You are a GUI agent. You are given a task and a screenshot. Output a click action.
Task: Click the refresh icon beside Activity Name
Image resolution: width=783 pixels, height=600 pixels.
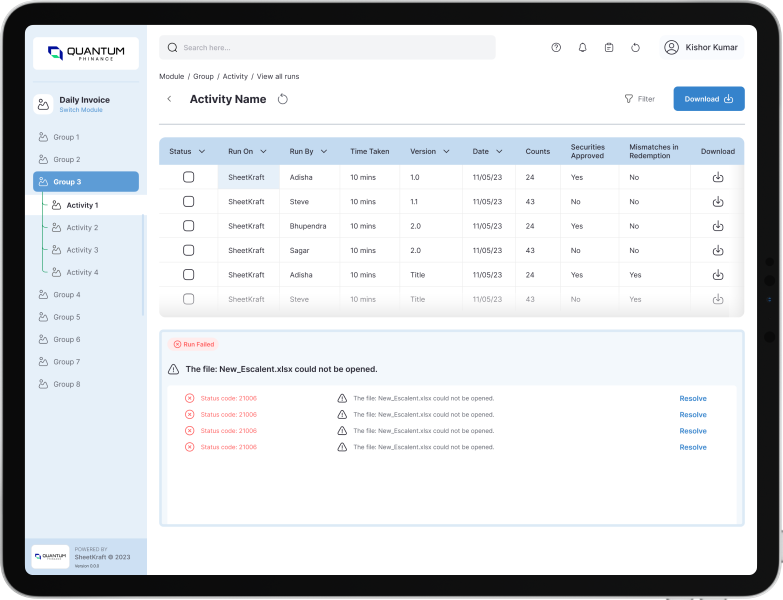coord(283,99)
